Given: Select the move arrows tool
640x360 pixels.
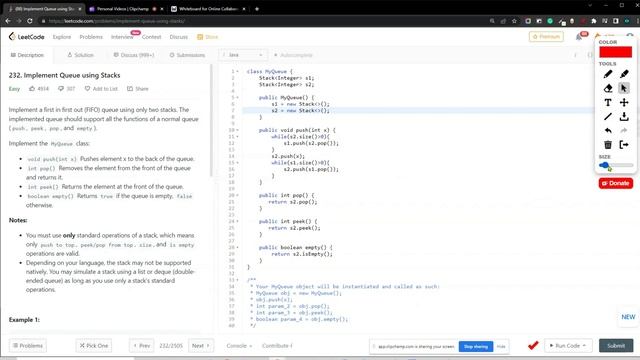Looking at the screenshot, I should [x=624, y=102].
